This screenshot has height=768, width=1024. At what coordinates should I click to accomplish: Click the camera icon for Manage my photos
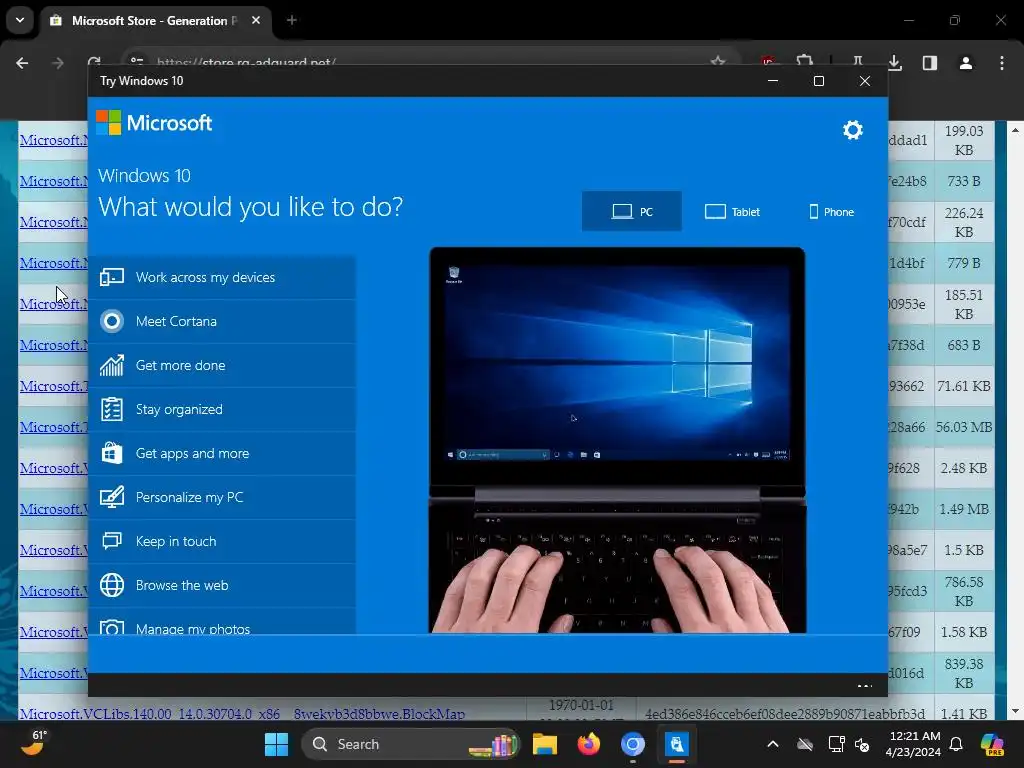tap(112, 627)
